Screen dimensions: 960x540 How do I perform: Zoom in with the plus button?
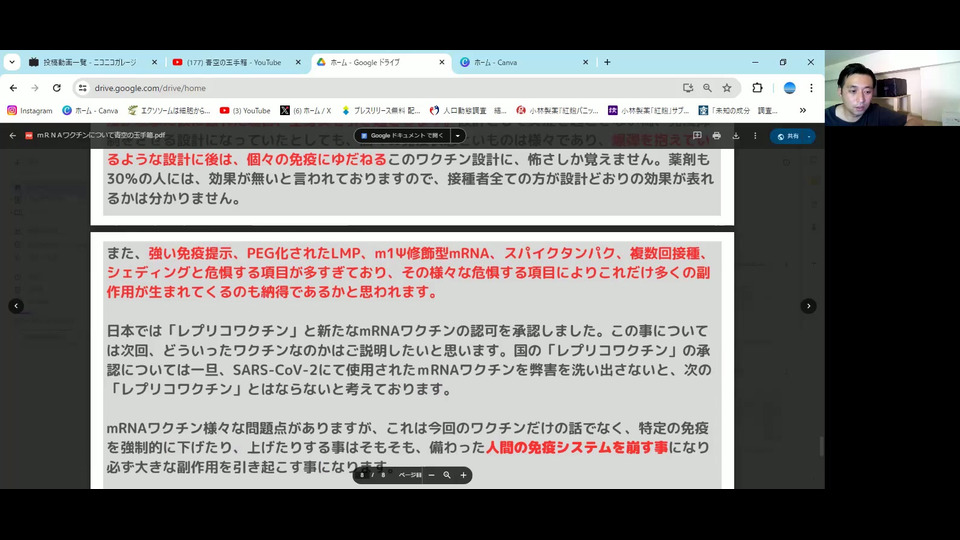coord(463,475)
